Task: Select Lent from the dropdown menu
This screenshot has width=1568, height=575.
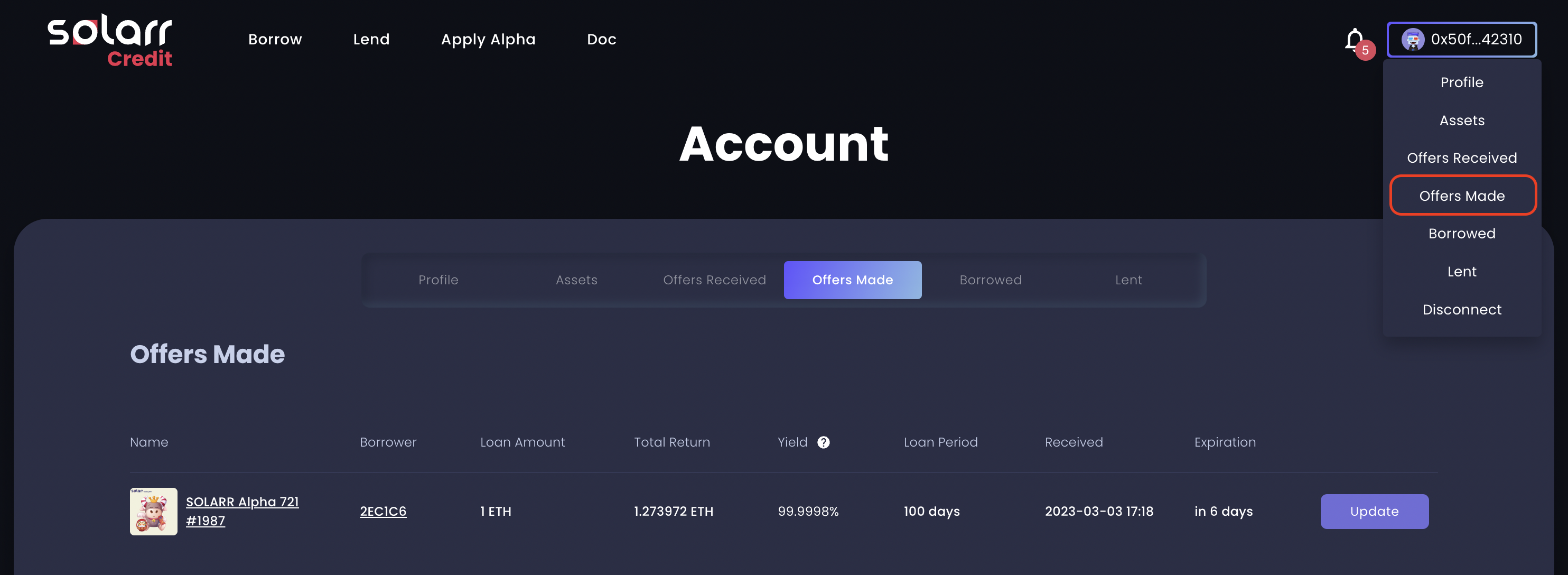Action: [x=1461, y=272]
